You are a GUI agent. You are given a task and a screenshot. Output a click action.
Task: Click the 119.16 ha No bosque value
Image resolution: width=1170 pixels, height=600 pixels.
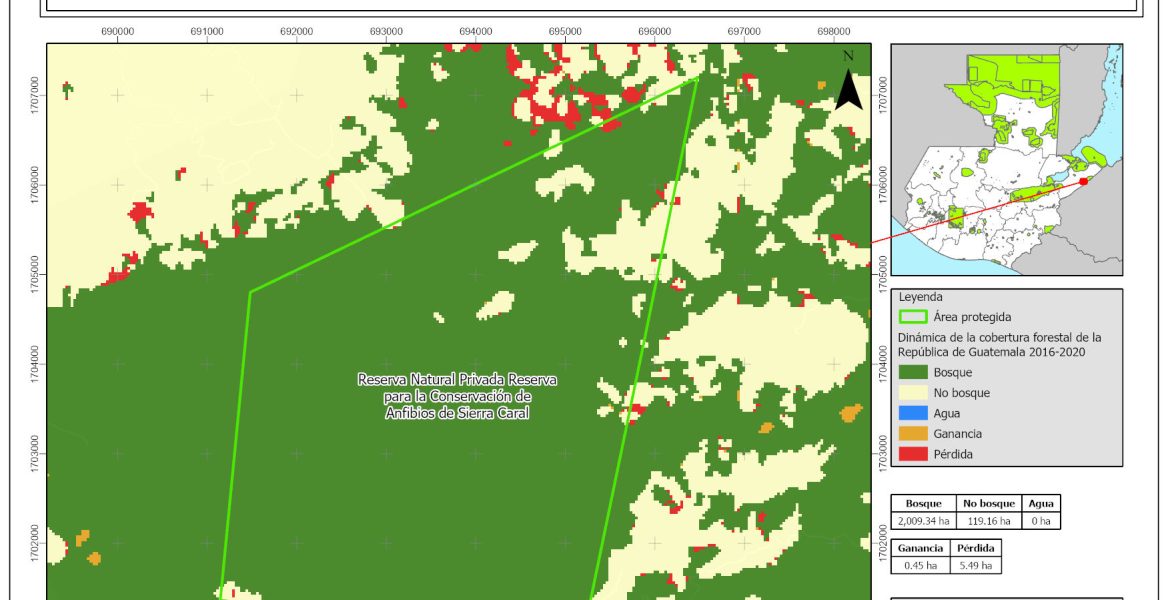point(989,521)
